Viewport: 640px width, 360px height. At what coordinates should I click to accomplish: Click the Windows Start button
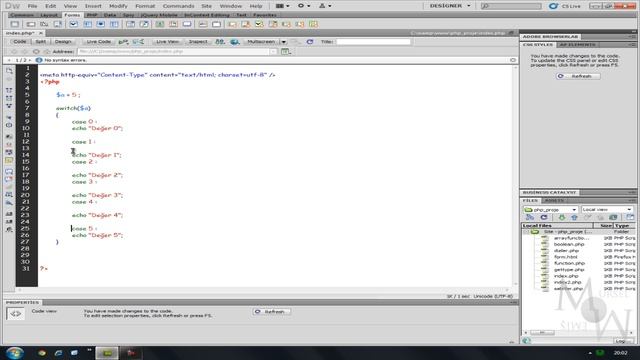coord(14,353)
